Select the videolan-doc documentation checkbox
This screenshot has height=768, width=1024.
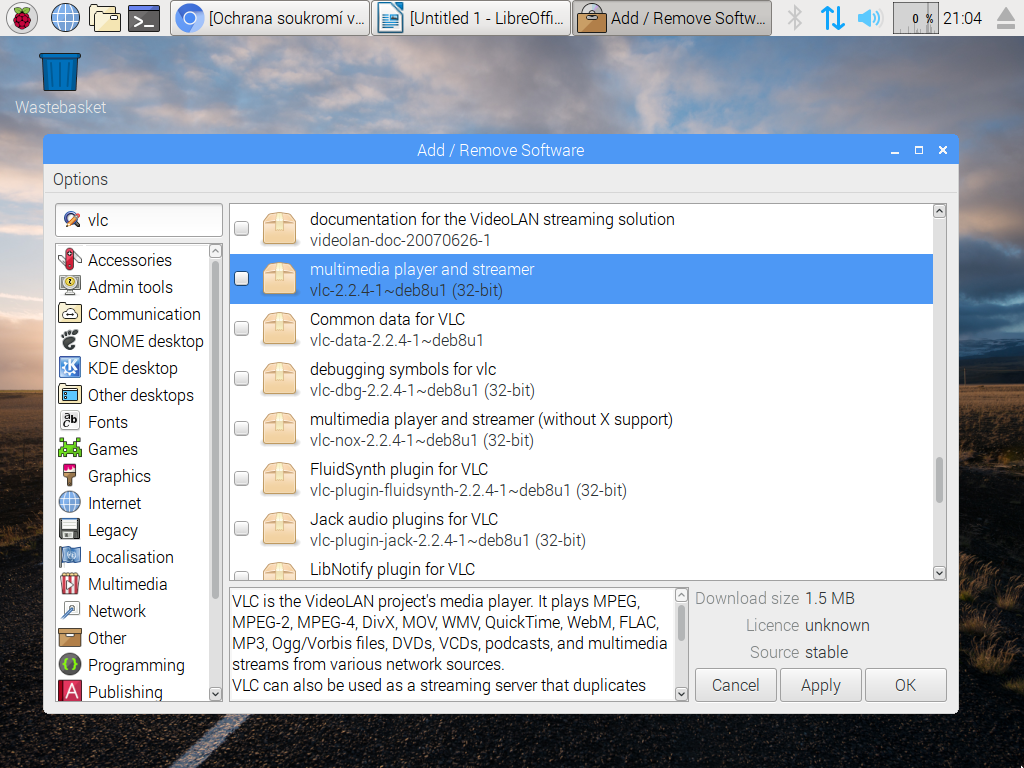pos(240,228)
